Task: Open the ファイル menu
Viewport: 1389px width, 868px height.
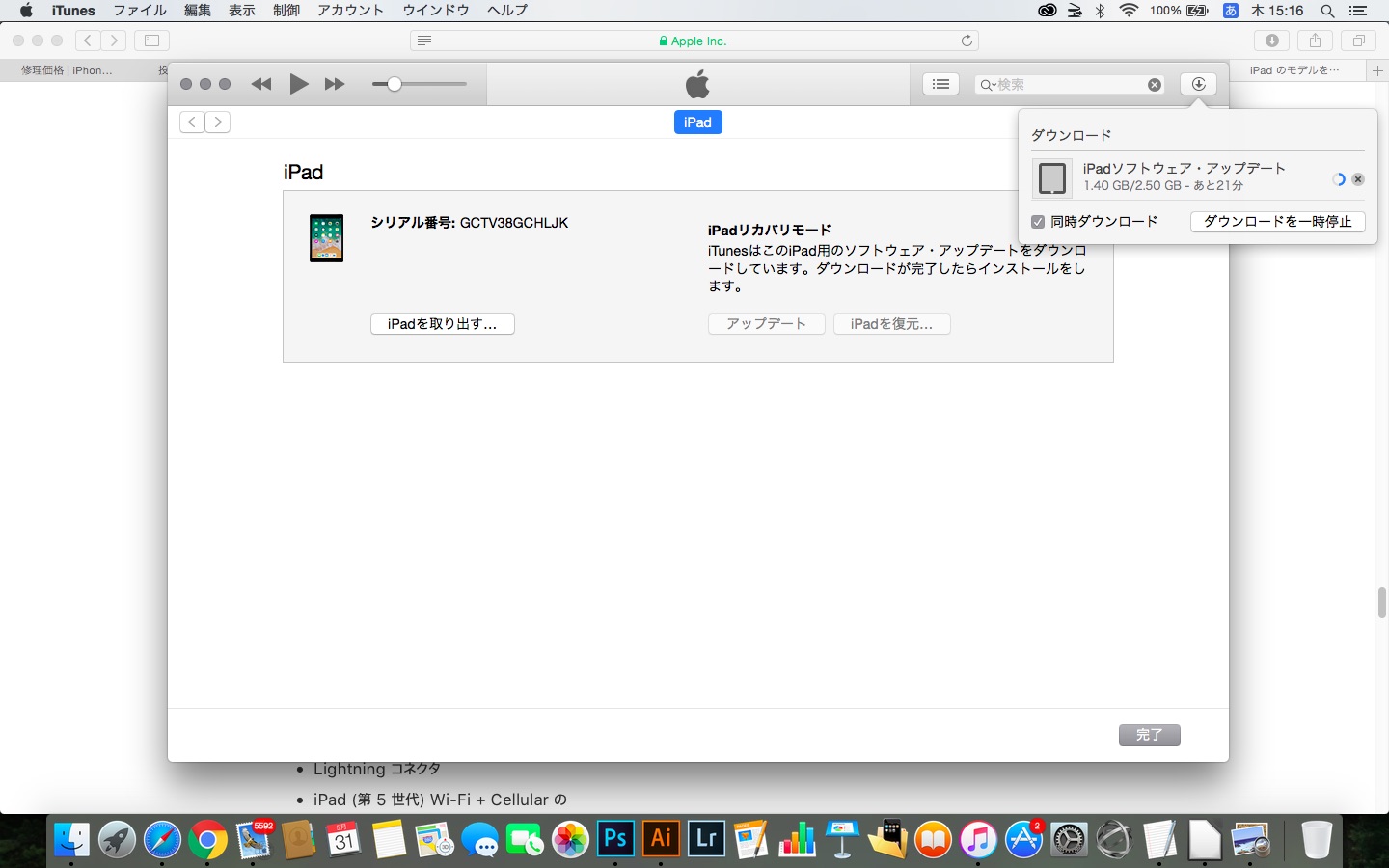Action: [x=140, y=11]
